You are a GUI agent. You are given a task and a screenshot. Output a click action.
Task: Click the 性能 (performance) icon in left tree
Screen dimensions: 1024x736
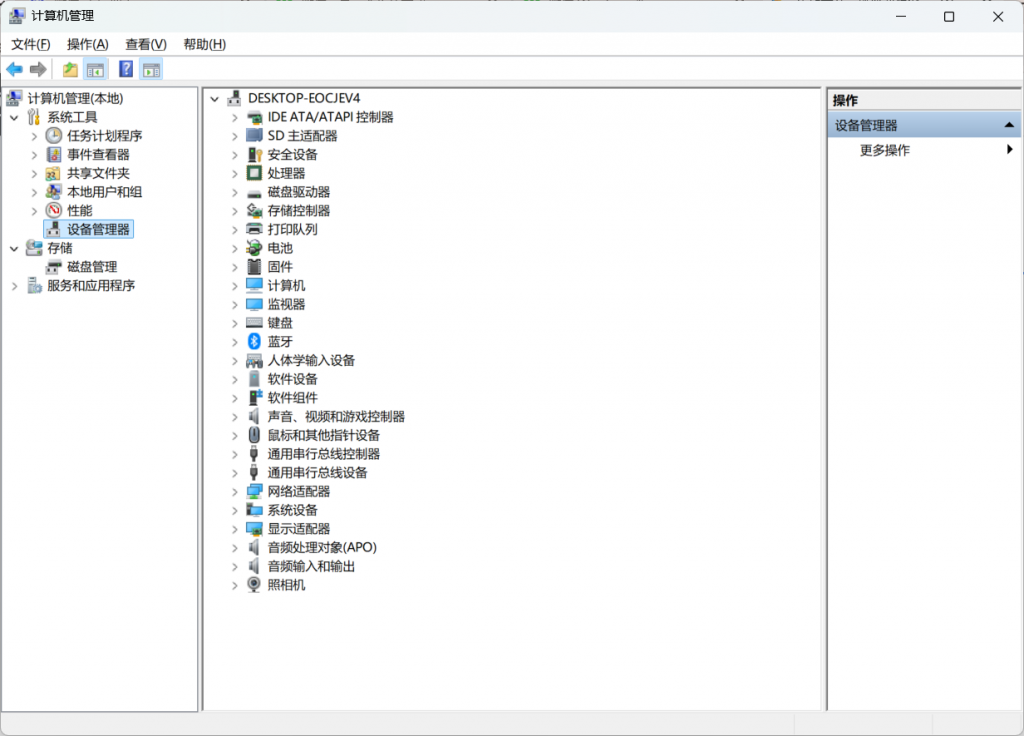[x=54, y=211]
